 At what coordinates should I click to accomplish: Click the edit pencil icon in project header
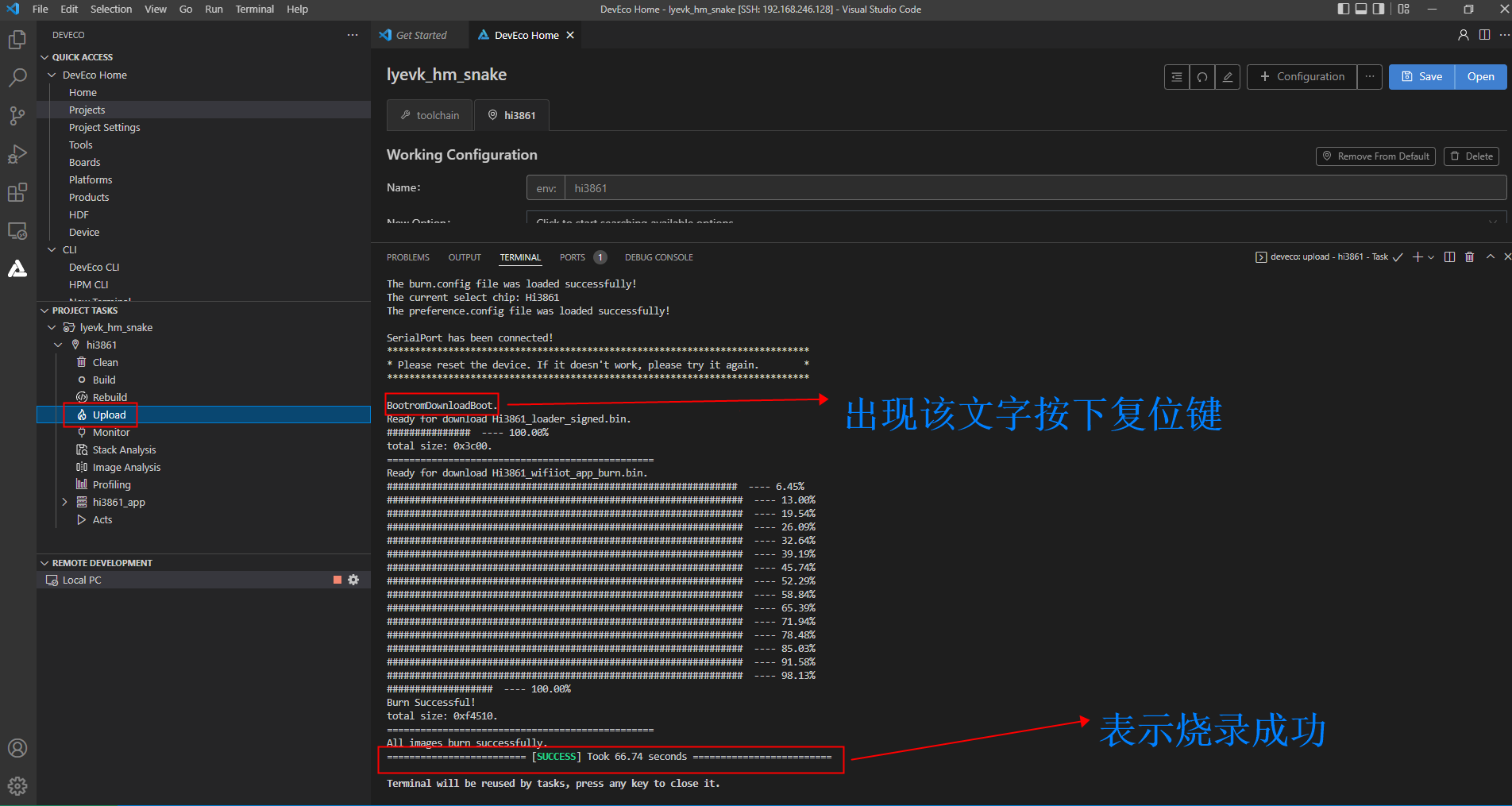[1228, 77]
